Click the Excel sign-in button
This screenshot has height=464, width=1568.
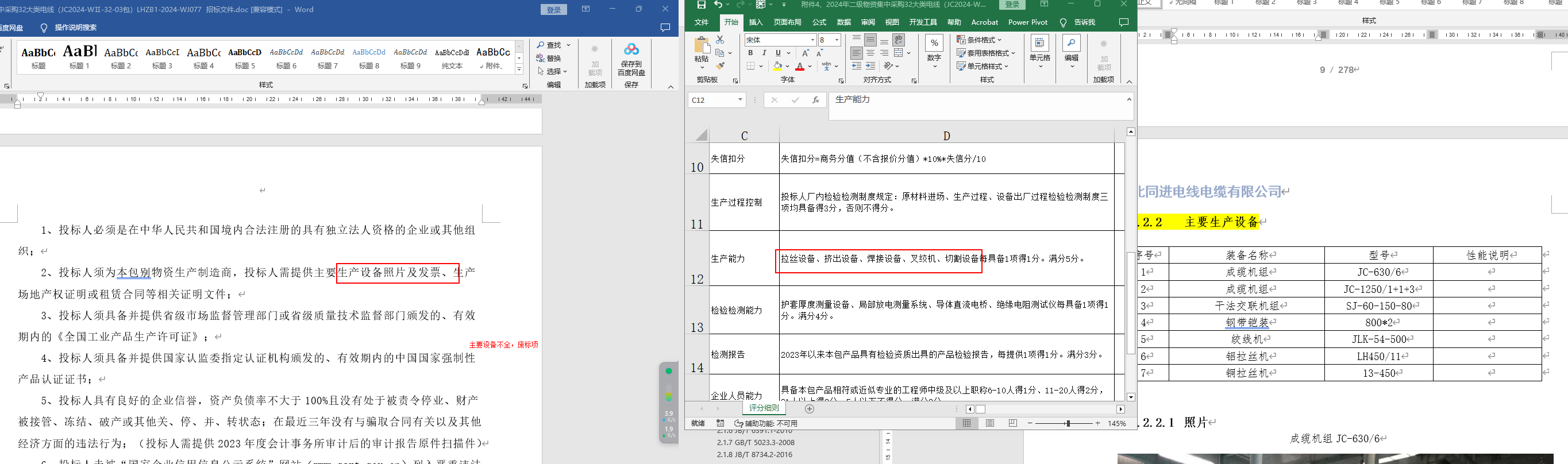pos(1012,4)
